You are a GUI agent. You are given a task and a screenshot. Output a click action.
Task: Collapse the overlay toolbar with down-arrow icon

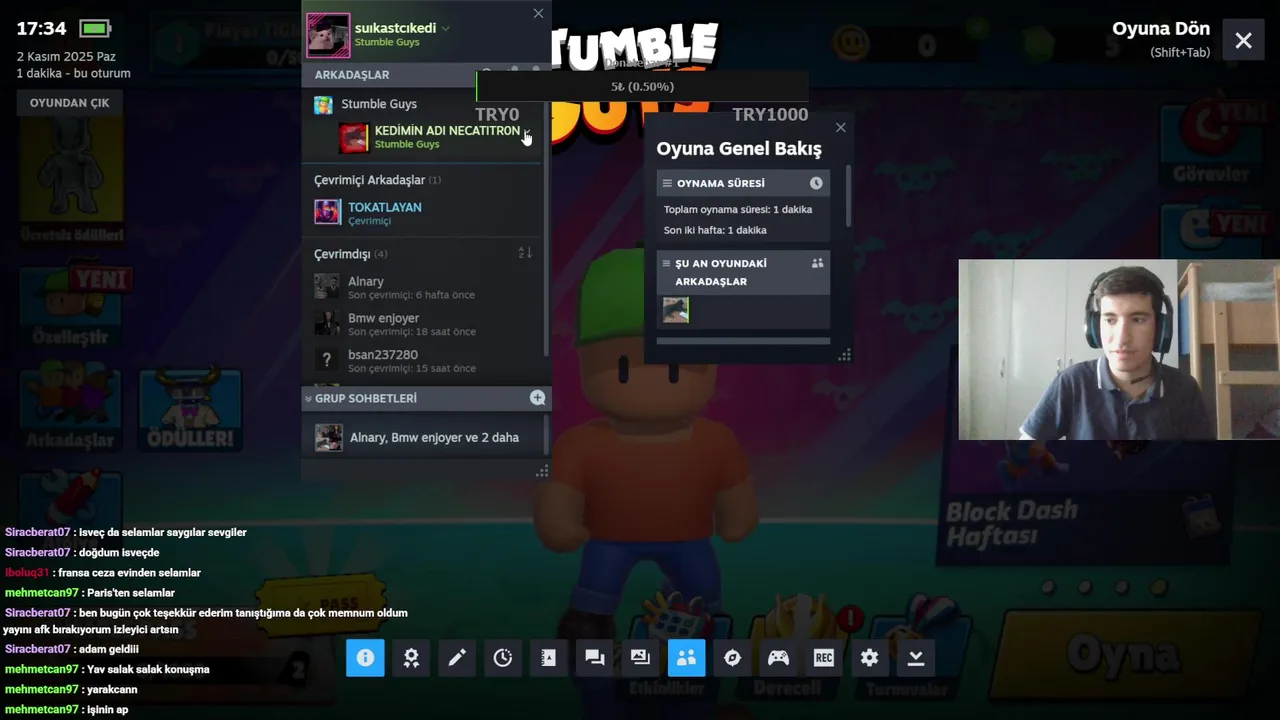(x=916, y=658)
